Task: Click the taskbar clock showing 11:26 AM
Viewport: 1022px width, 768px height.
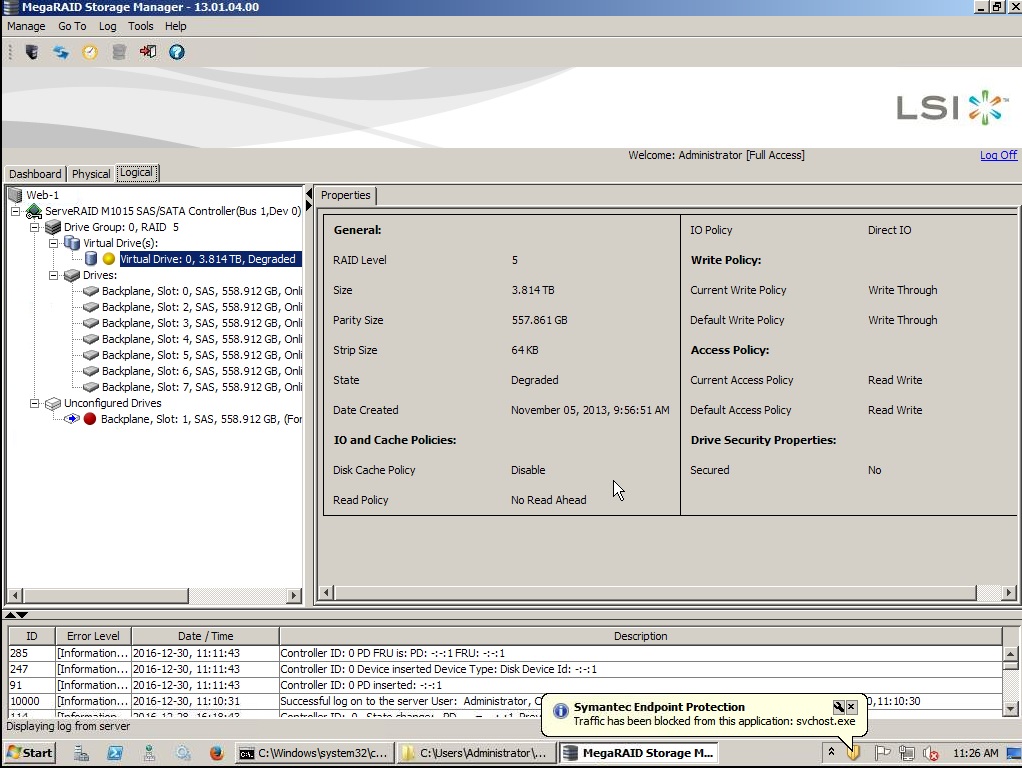Action: click(x=975, y=753)
